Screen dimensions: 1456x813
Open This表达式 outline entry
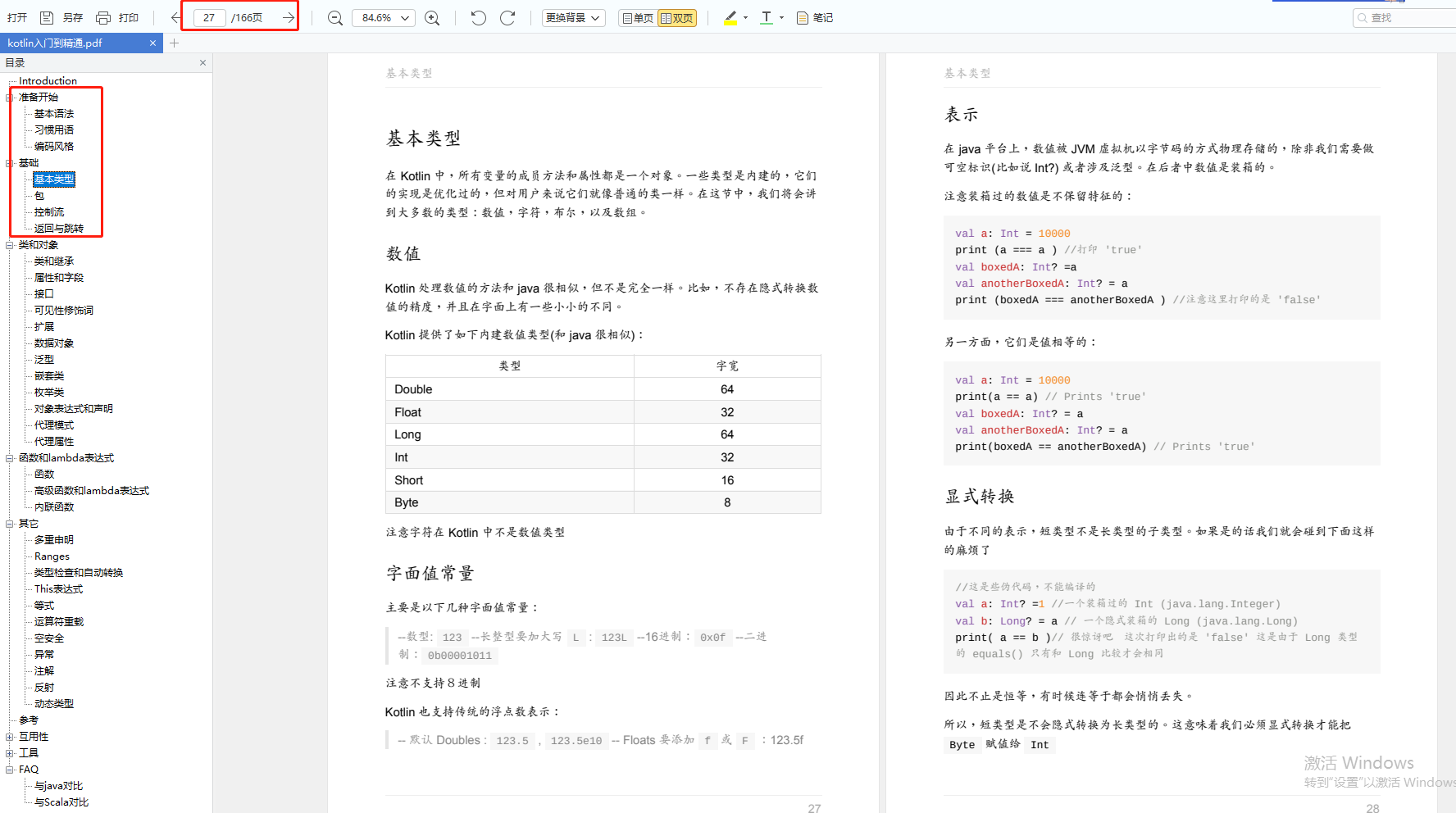point(58,588)
